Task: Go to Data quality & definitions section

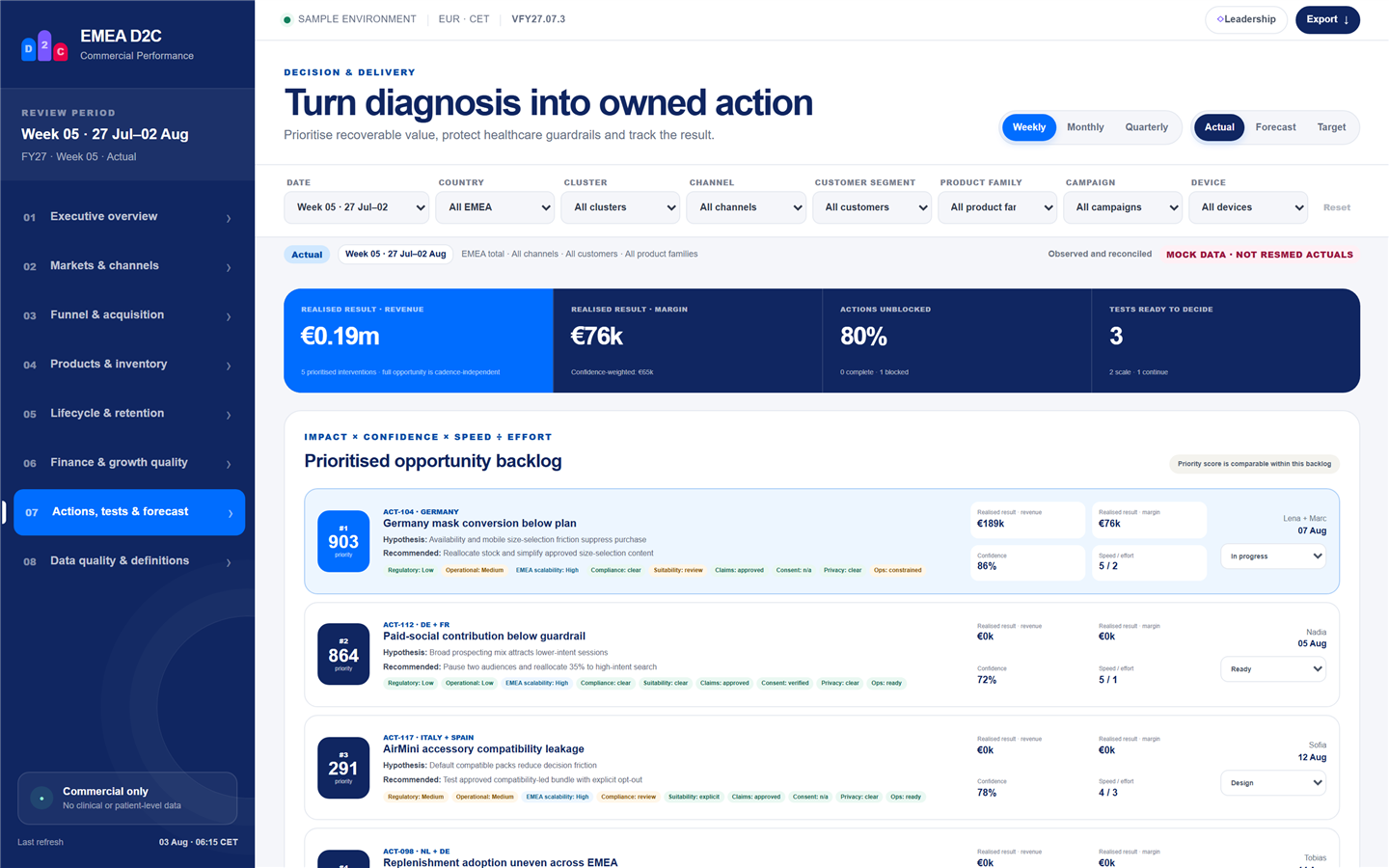Action: (128, 561)
